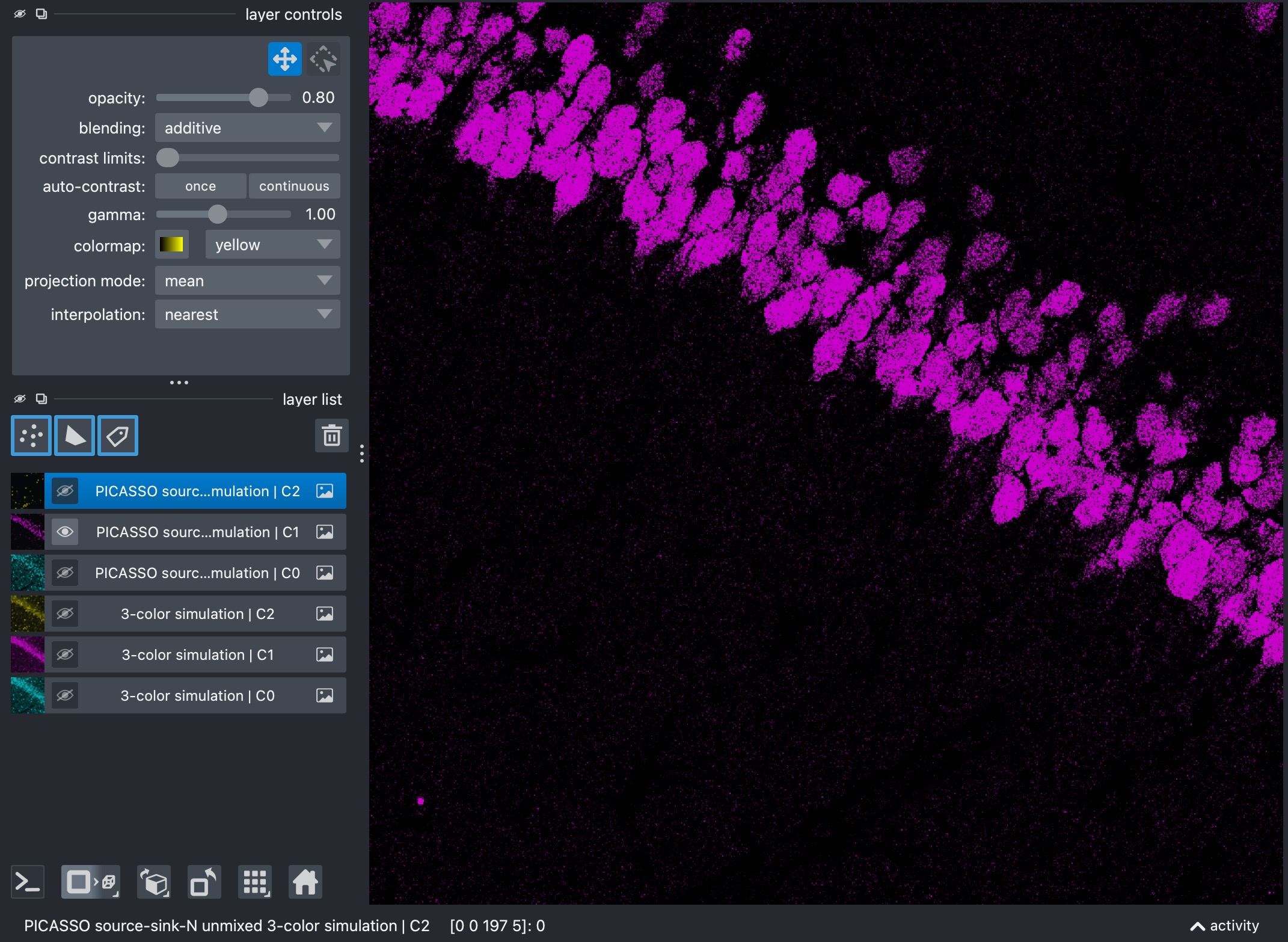Hide layer controls panel via eye icon
Screen dimensions: 1288x942
pos(20,14)
